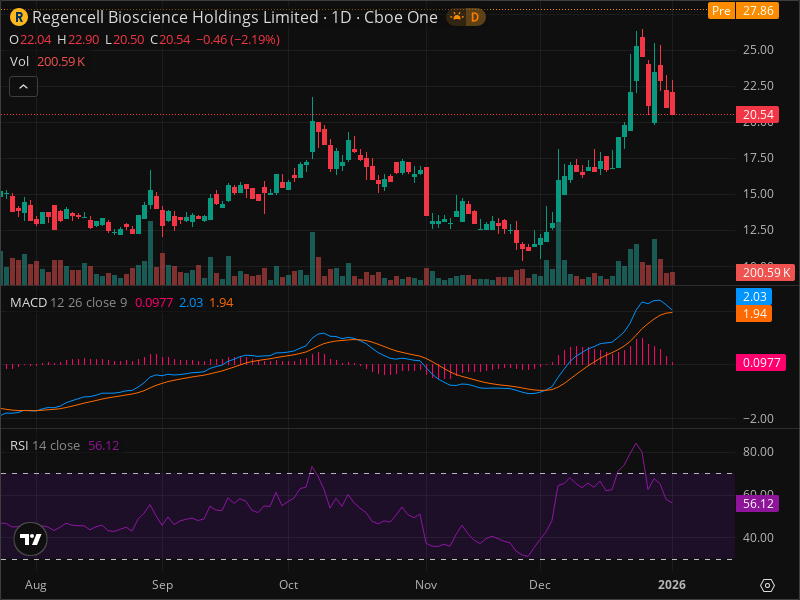800x600 pixels.
Task: Click the blue 2.03 MACD value label
Action: (754, 296)
